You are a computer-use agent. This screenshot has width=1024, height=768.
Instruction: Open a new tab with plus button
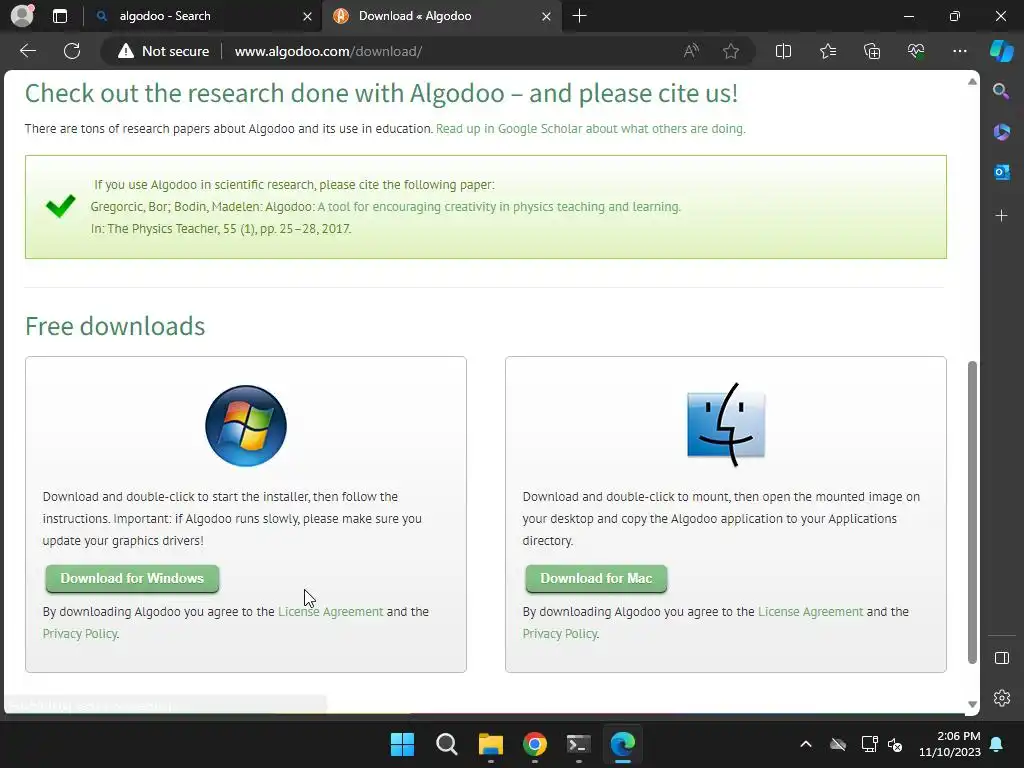tap(579, 16)
